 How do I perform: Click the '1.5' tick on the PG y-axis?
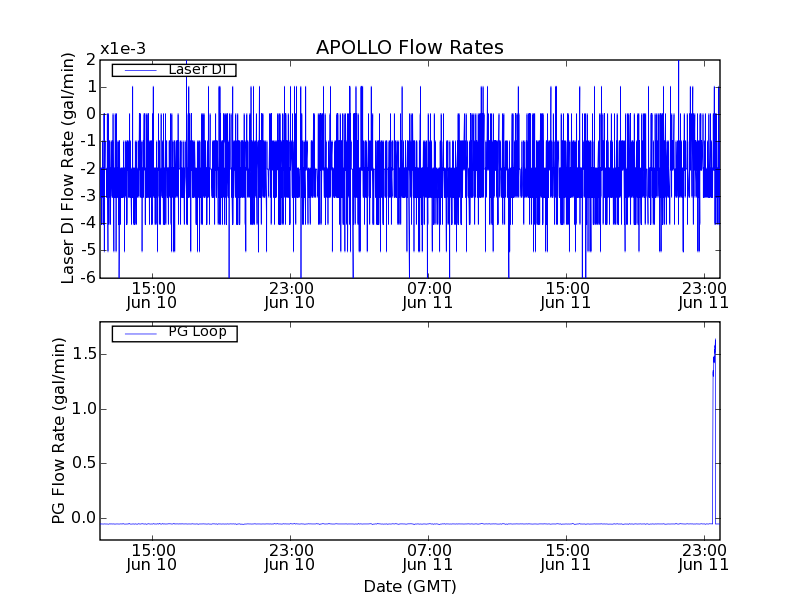[84, 354]
